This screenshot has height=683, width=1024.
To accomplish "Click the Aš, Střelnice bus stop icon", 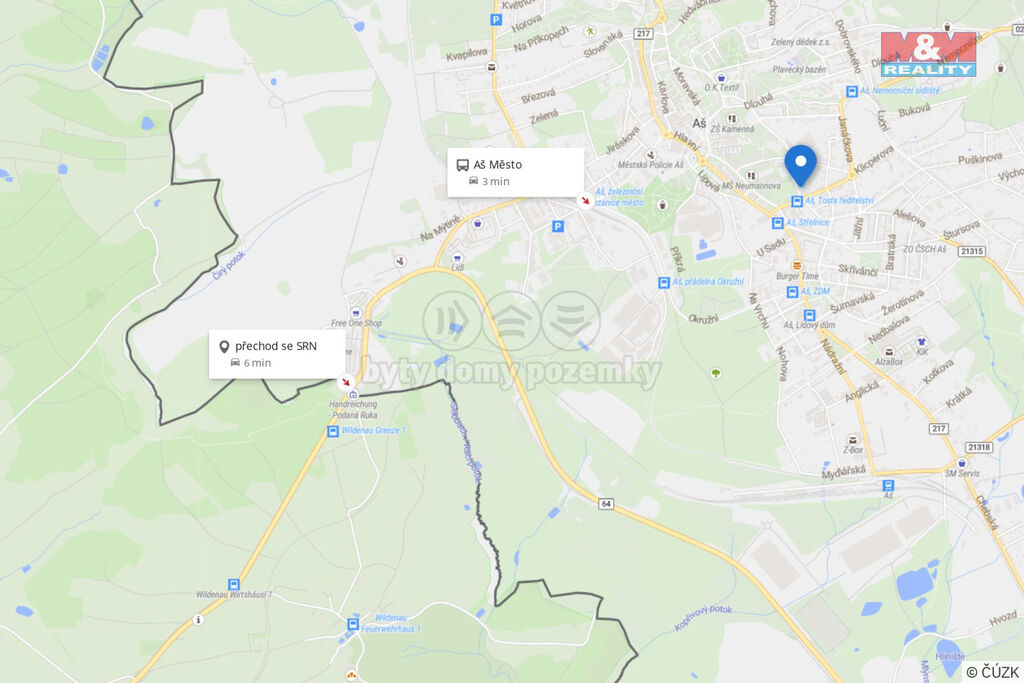I will pyautogui.click(x=777, y=223).
